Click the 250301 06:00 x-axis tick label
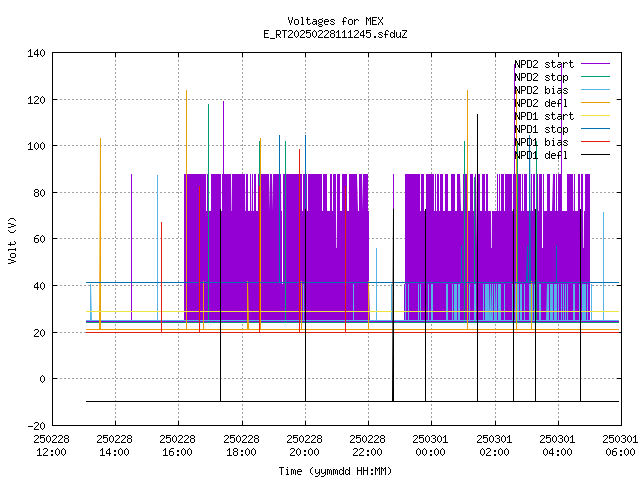This screenshot has width=640, height=480. tap(620, 446)
